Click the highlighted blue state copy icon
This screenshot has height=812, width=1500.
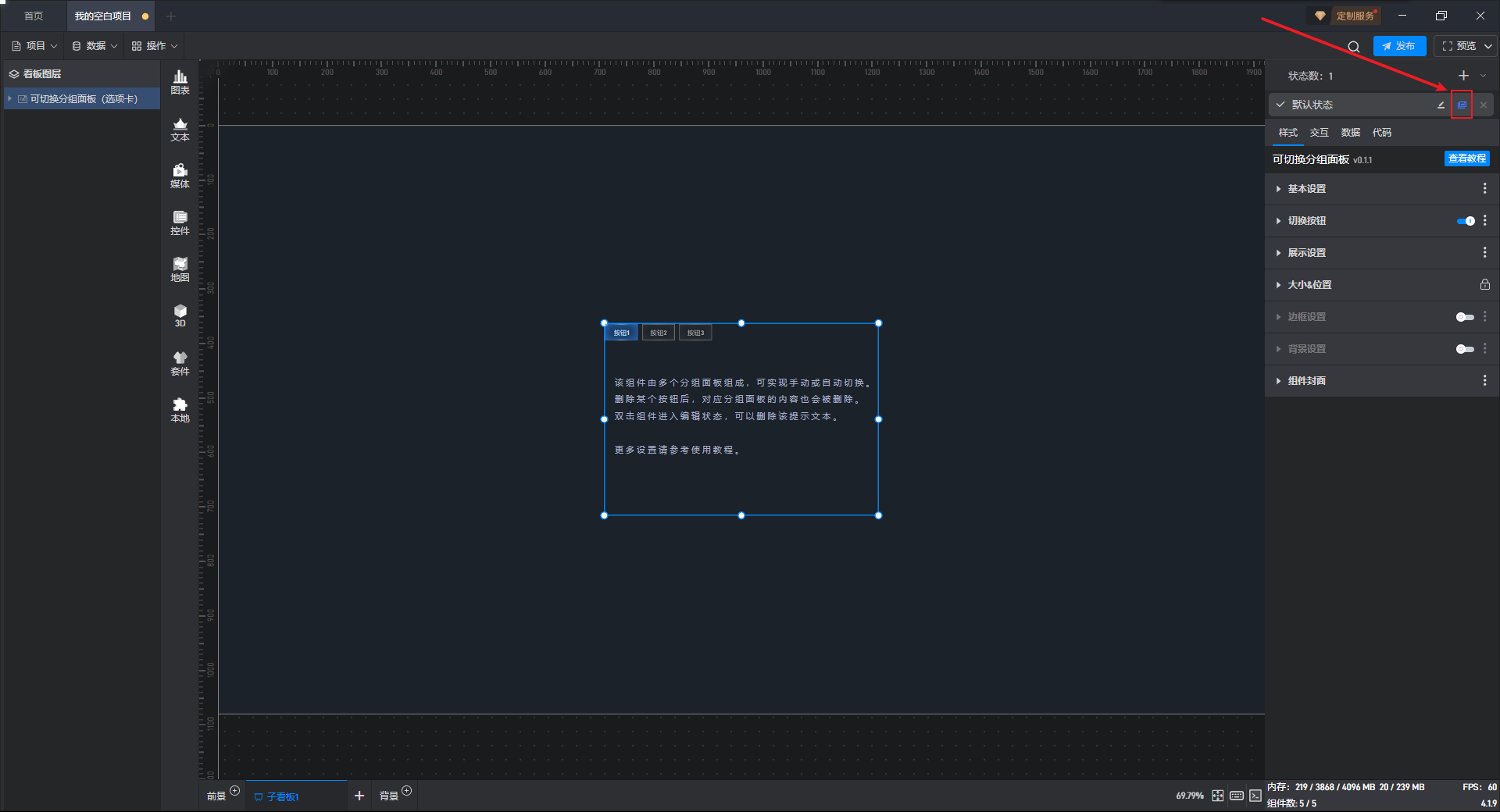[x=1462, y=105]
